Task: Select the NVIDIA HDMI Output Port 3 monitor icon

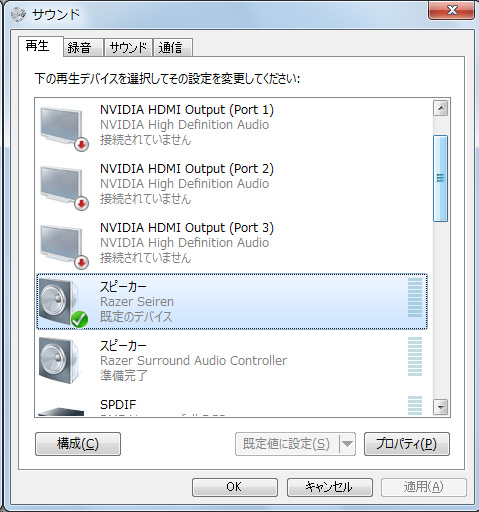Action: [x=63, y=246]
